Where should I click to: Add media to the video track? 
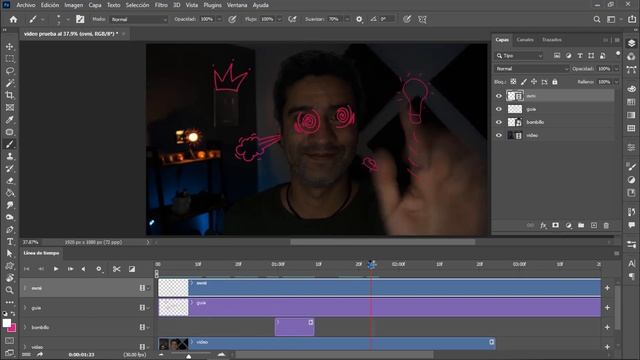[x=607, y=347]
